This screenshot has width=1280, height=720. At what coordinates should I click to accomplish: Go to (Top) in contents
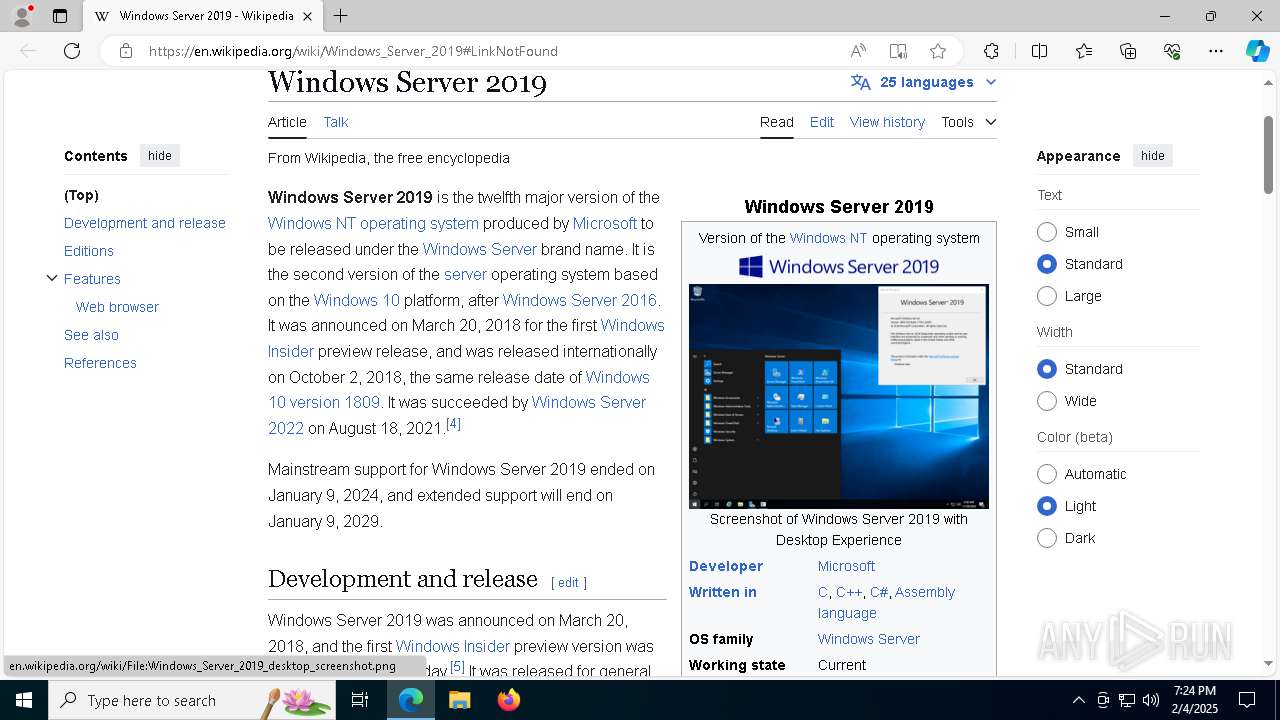tap(81, 195)
